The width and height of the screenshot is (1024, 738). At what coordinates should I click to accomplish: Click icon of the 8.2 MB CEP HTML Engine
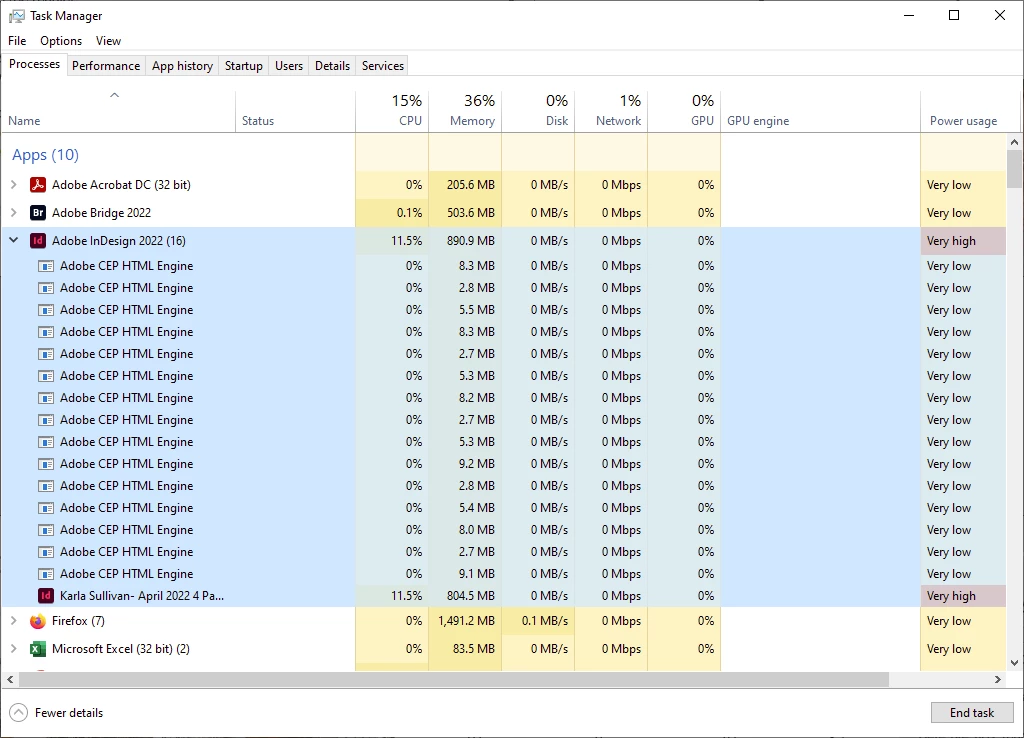tap(46, 398)
